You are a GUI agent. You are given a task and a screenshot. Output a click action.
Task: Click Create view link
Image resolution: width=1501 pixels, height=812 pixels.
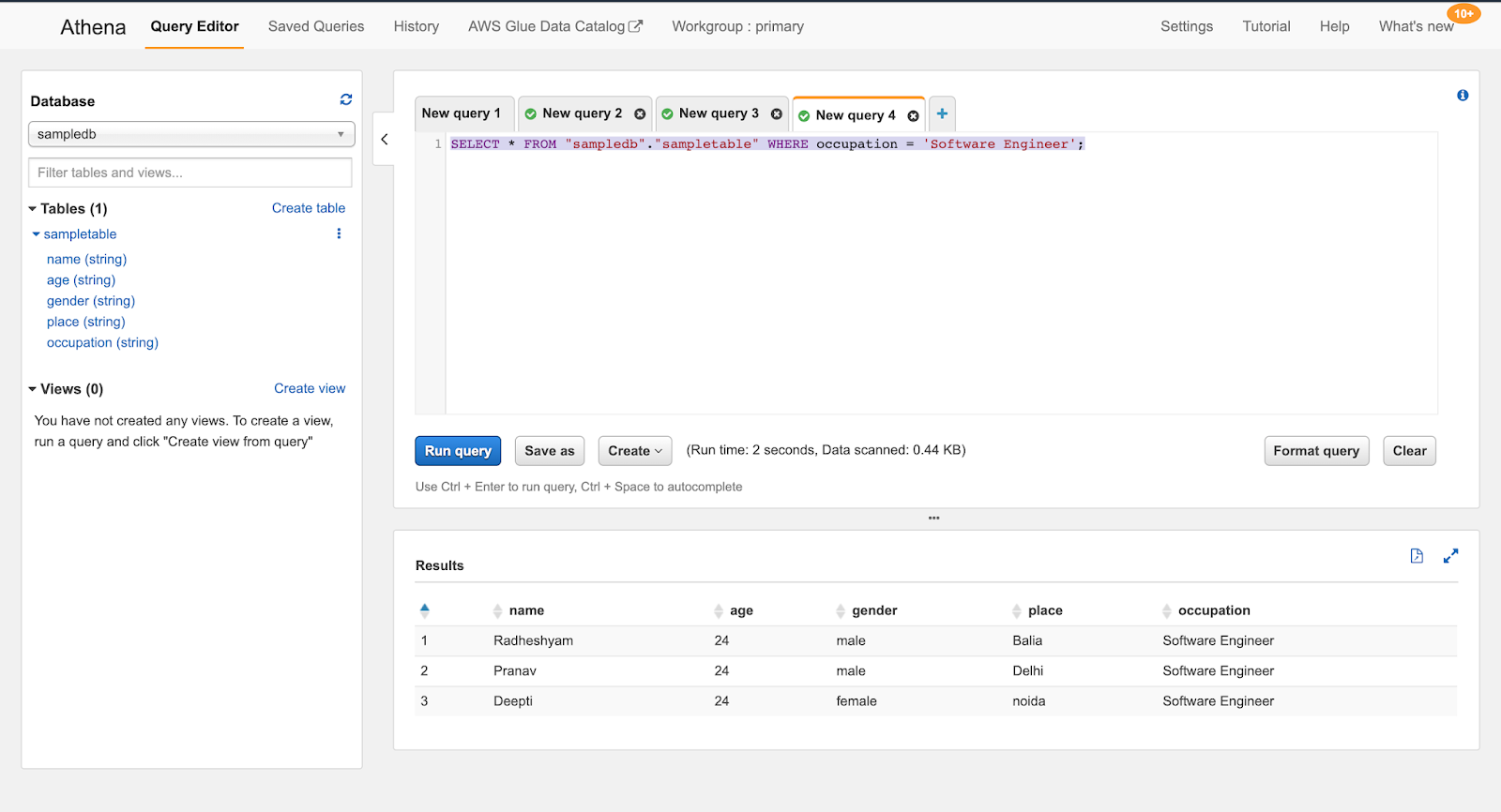pyautogui.click(x=310, y=388)
